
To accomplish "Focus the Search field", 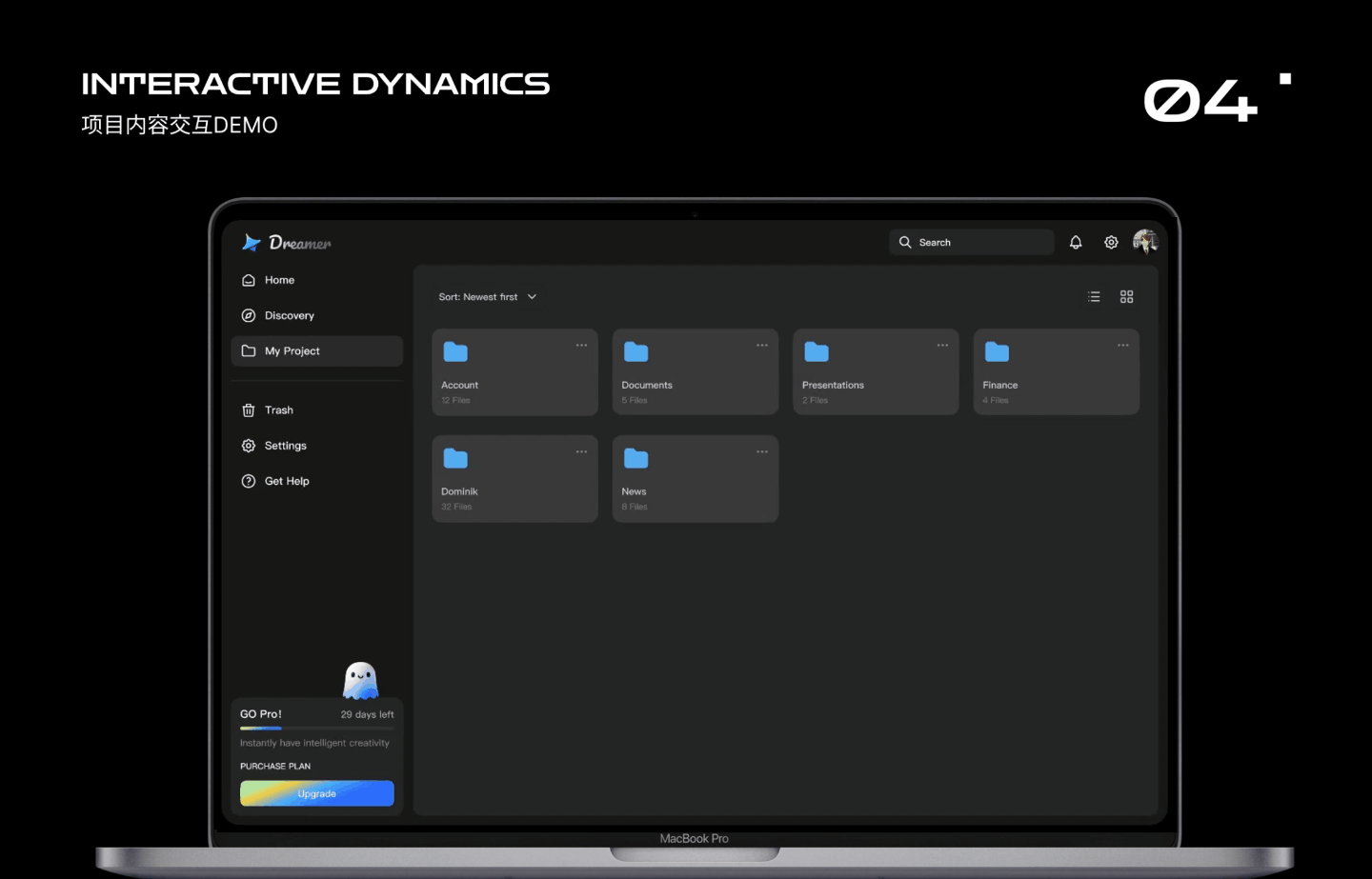I will pyautogui.click(x=972, y=242).
